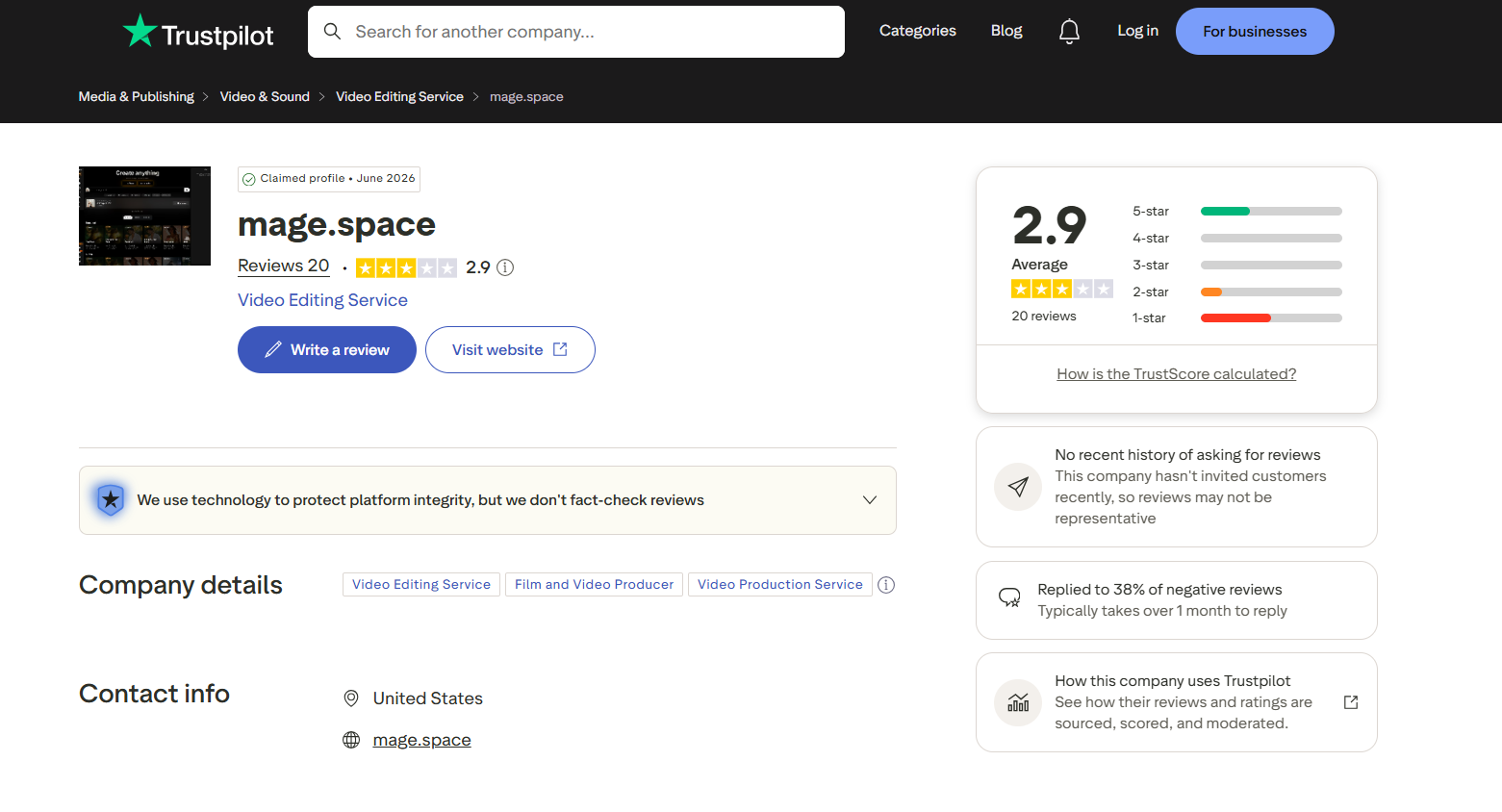Open the Reviews 20 link

(284, 266)
